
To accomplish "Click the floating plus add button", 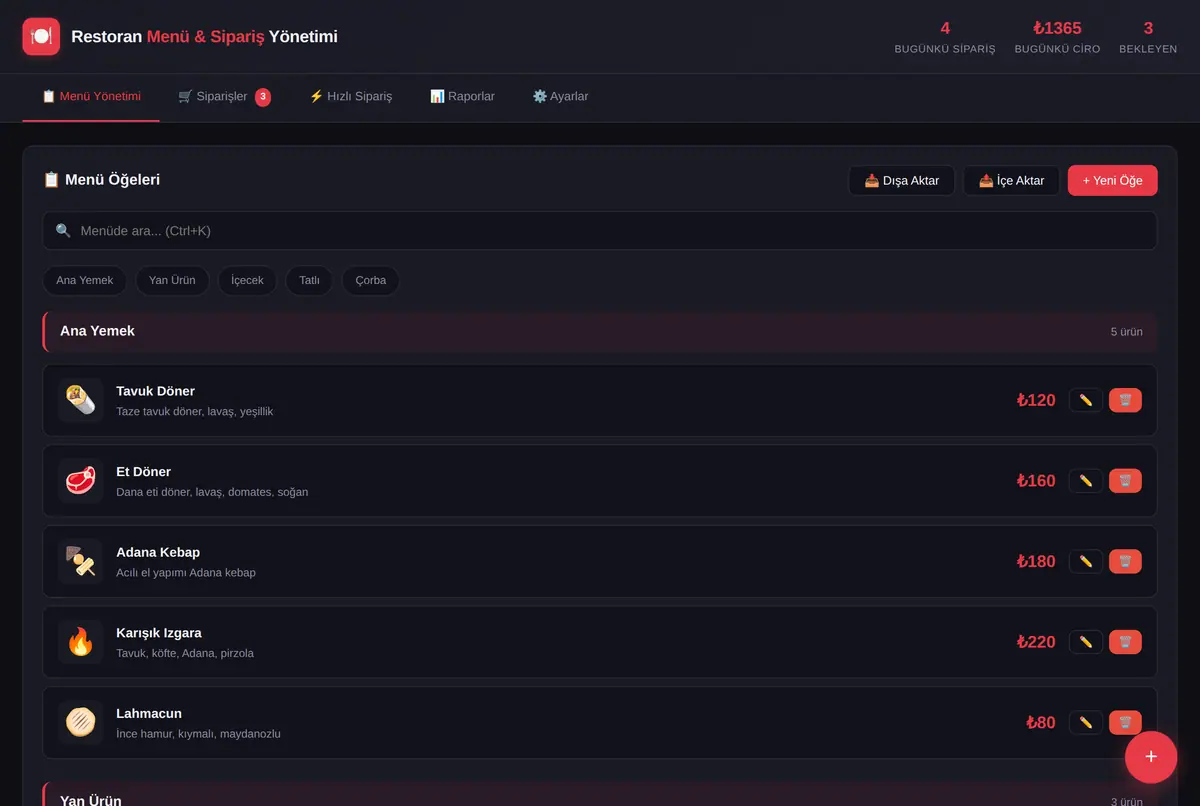I will [x=1151, y=757].
